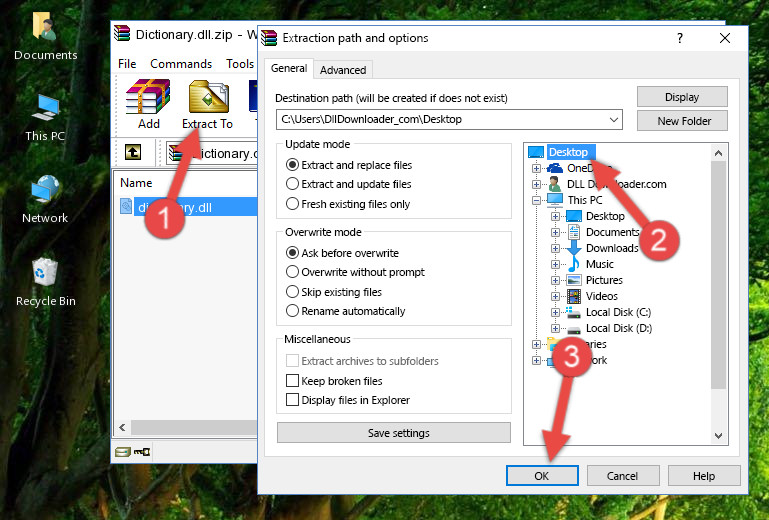Click the Display button
The height and width of the screenshot is (520, 769).
tap(682, 97)
